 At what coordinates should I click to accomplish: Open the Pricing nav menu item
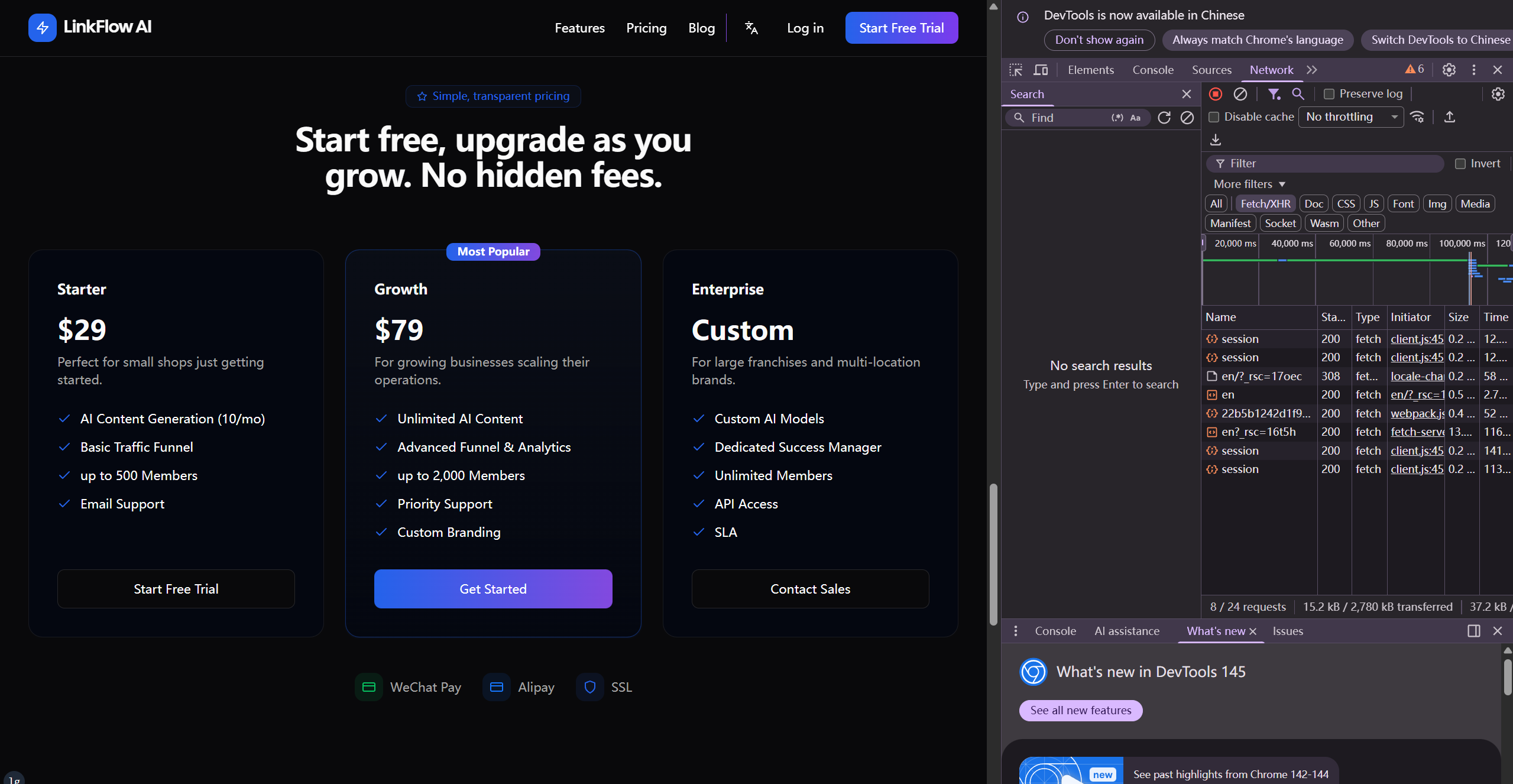[646, 28]
